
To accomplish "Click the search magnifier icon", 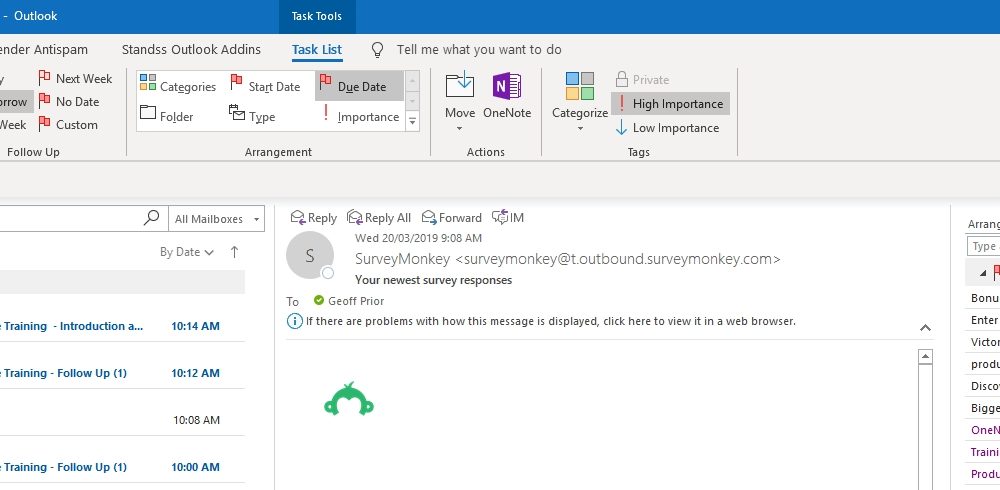I will coord(151,218).
